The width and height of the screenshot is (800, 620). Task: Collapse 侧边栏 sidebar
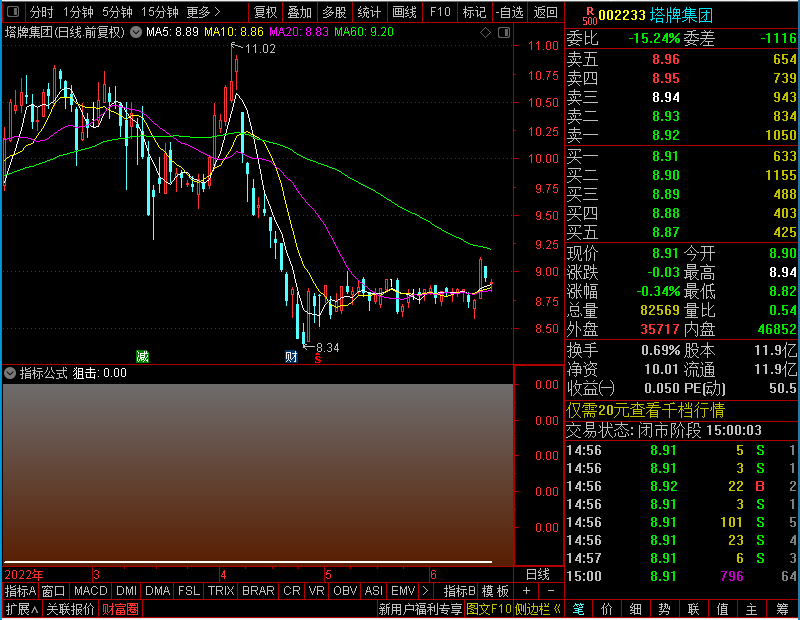(538, 609)
